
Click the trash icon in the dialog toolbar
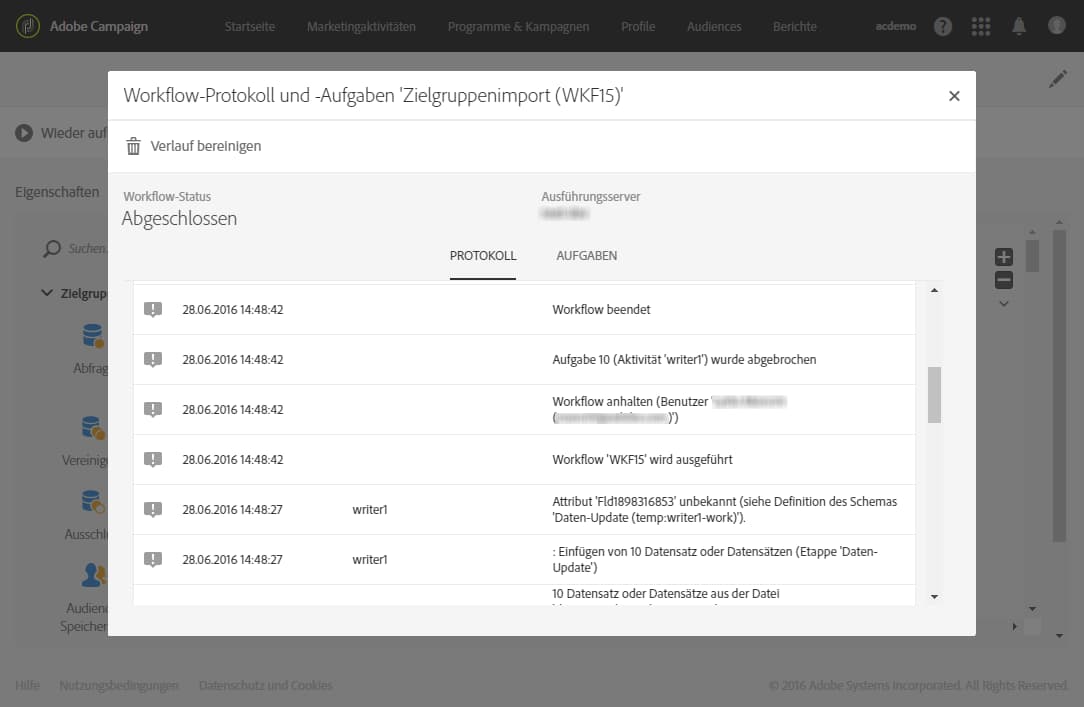[134, 145]
